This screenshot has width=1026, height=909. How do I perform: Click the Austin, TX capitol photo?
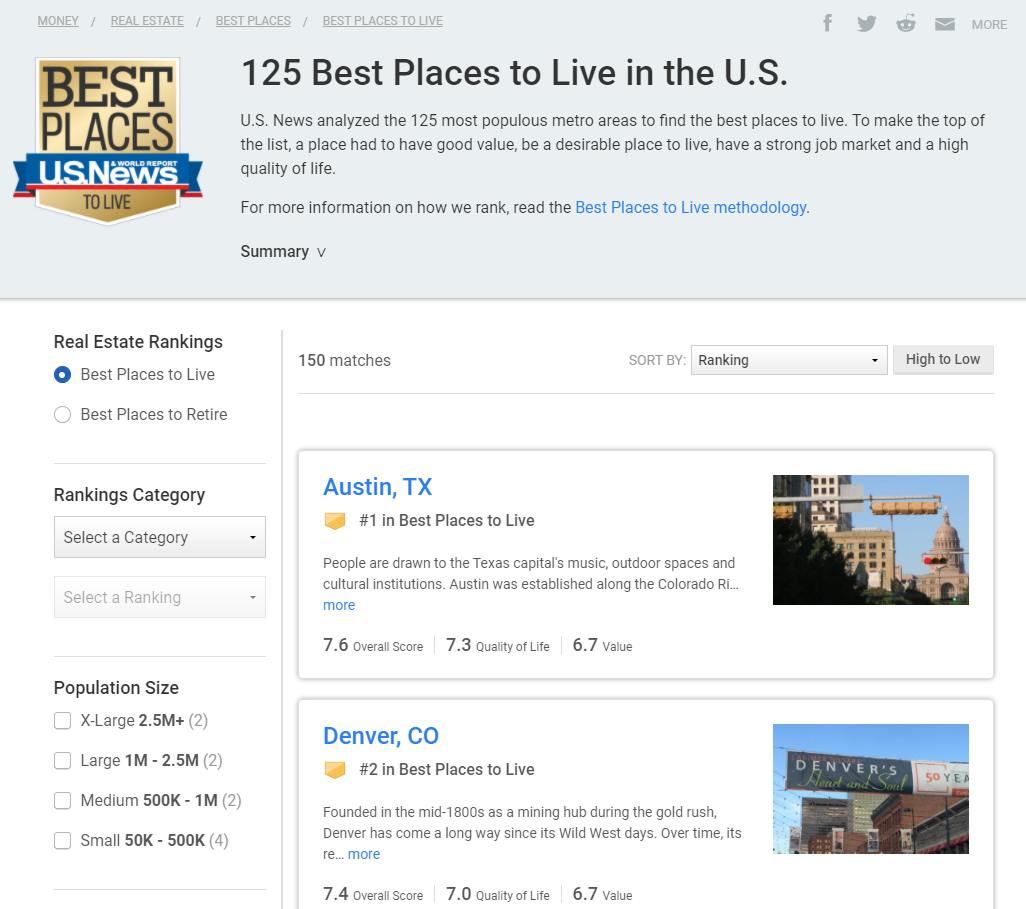(870, 540)
